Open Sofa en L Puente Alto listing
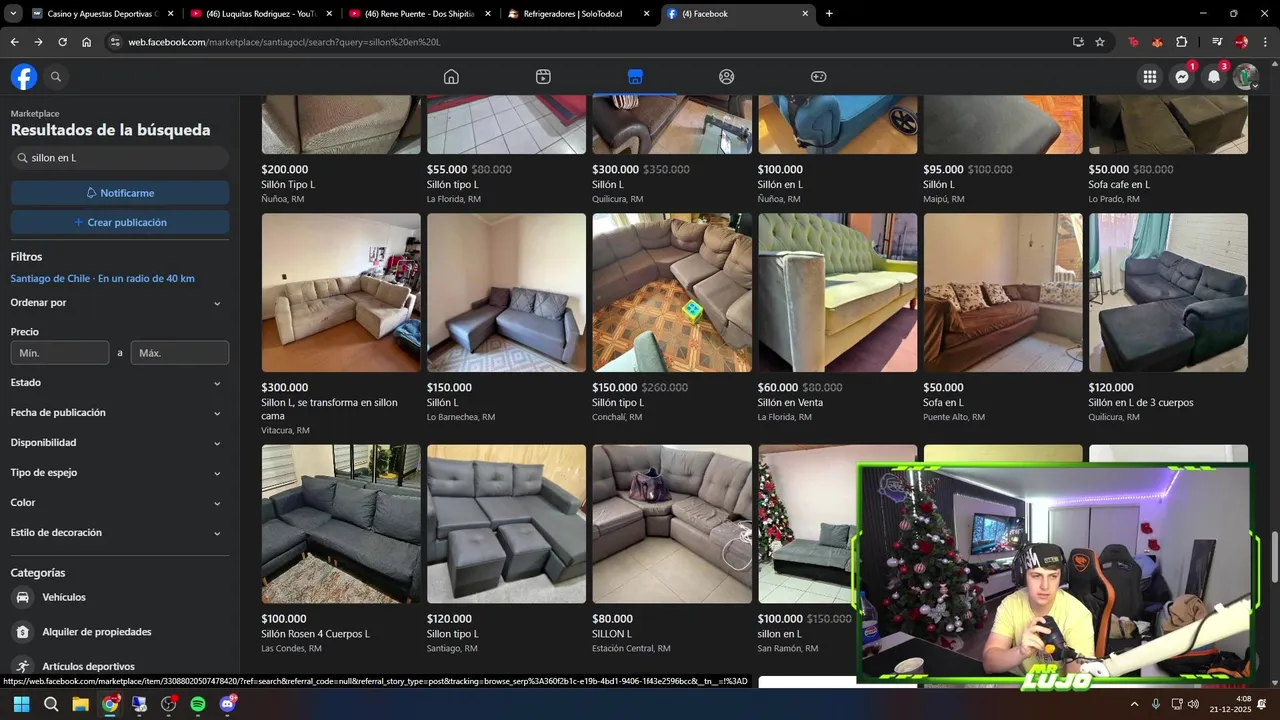This screenshot has width=1280, height=720. coord(1003,318)
